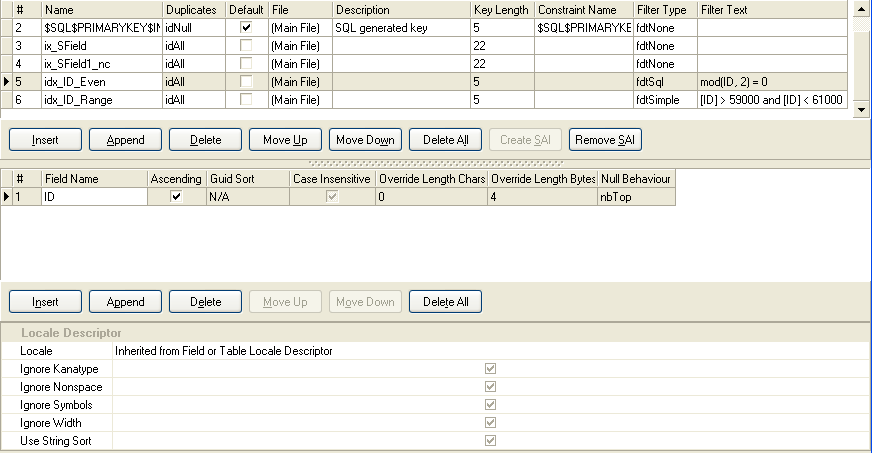872x453 pixels.
Task: Open the Filter Type cell showing fdtSql
Action: [x=663, y=82]
